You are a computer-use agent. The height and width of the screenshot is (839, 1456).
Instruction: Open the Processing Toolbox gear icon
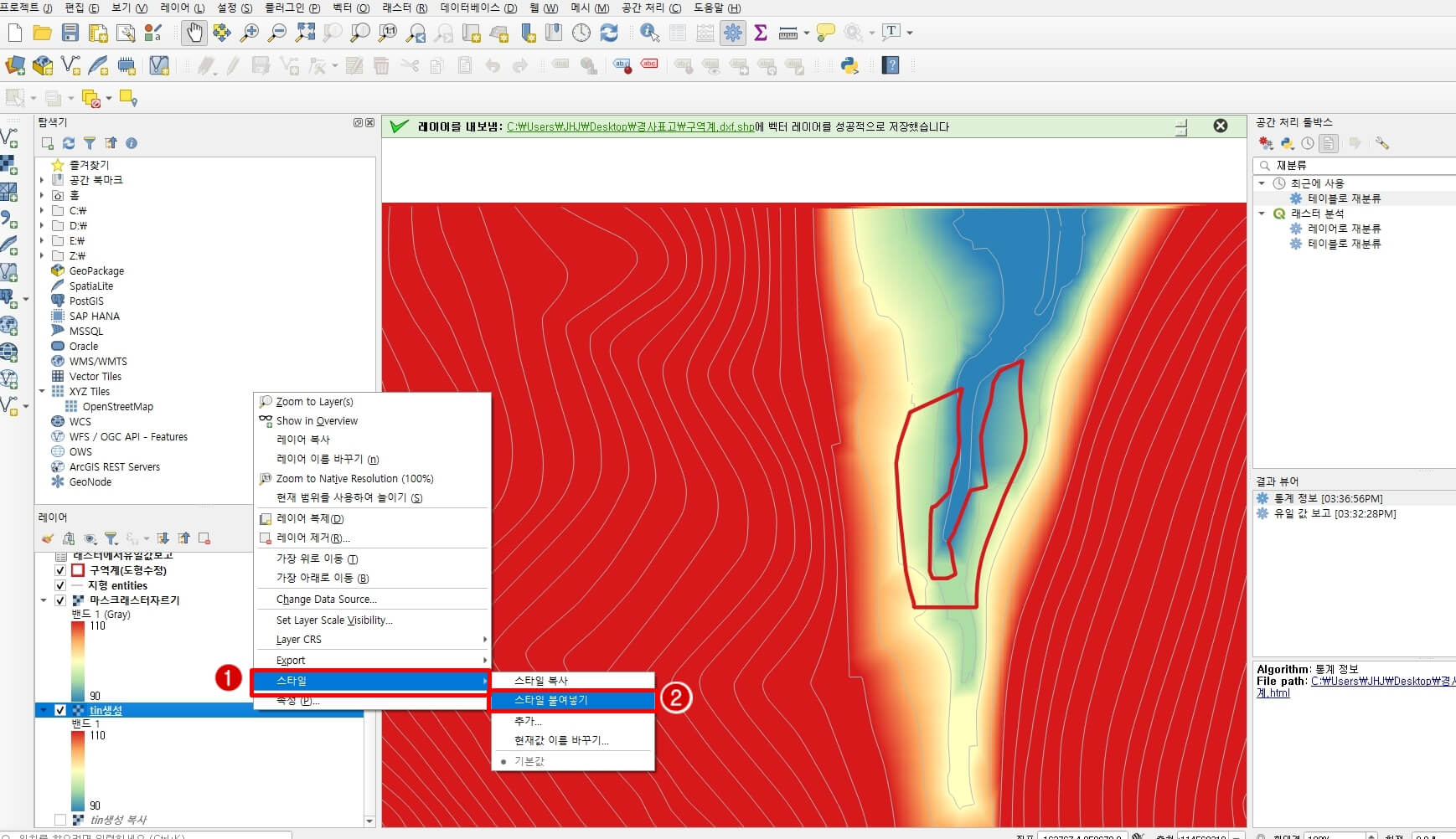733,33
